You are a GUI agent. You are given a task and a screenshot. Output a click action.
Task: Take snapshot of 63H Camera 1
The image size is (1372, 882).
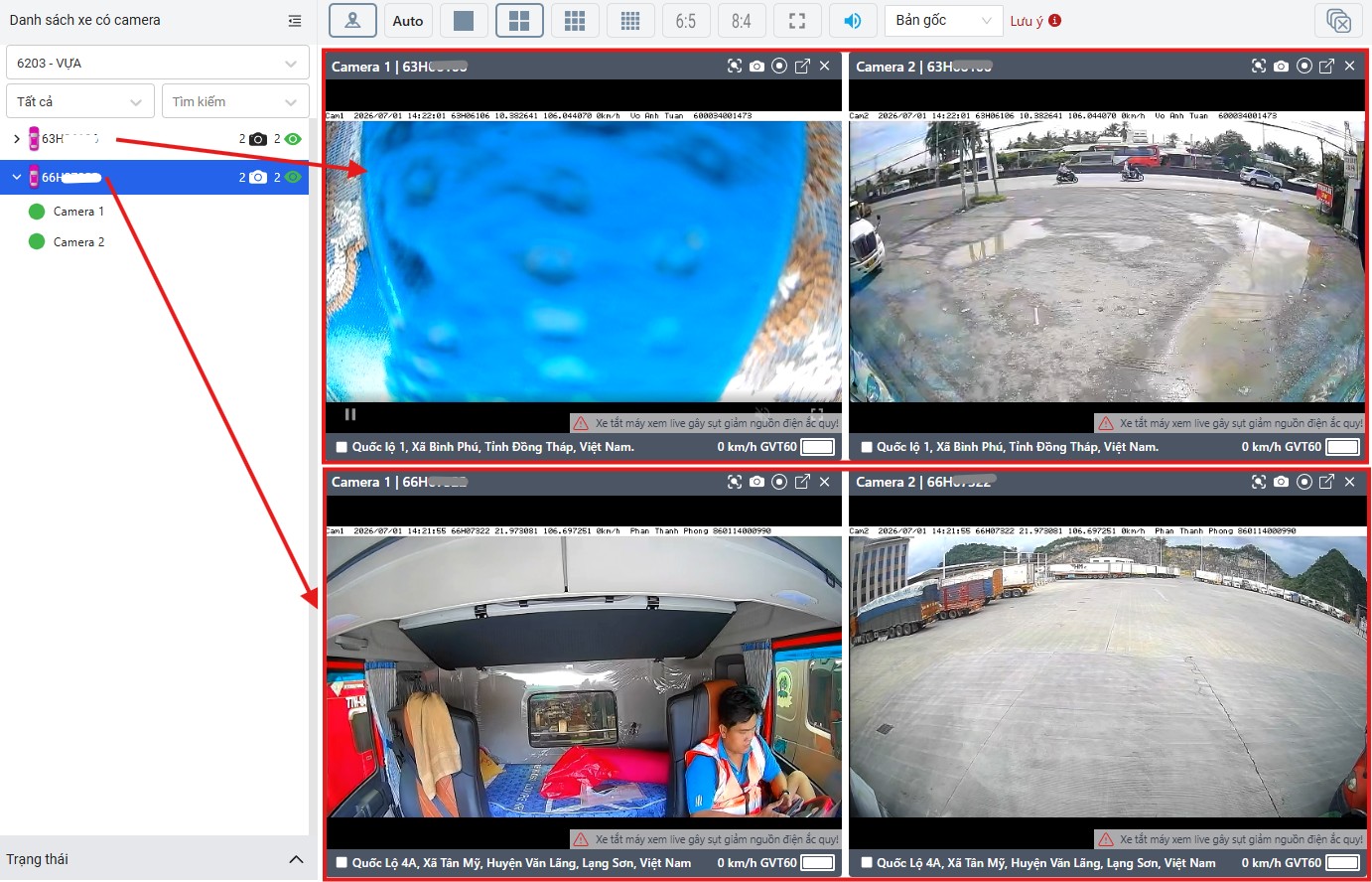[x=757, y=67]
